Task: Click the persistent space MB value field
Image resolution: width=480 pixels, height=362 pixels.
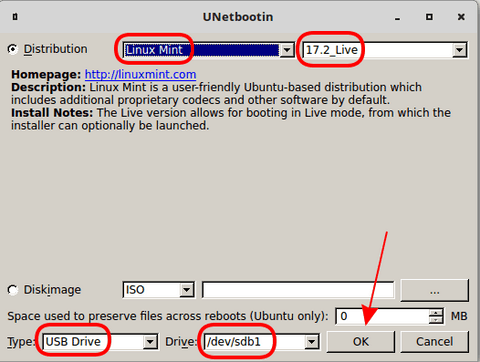Action: point(383,316)
